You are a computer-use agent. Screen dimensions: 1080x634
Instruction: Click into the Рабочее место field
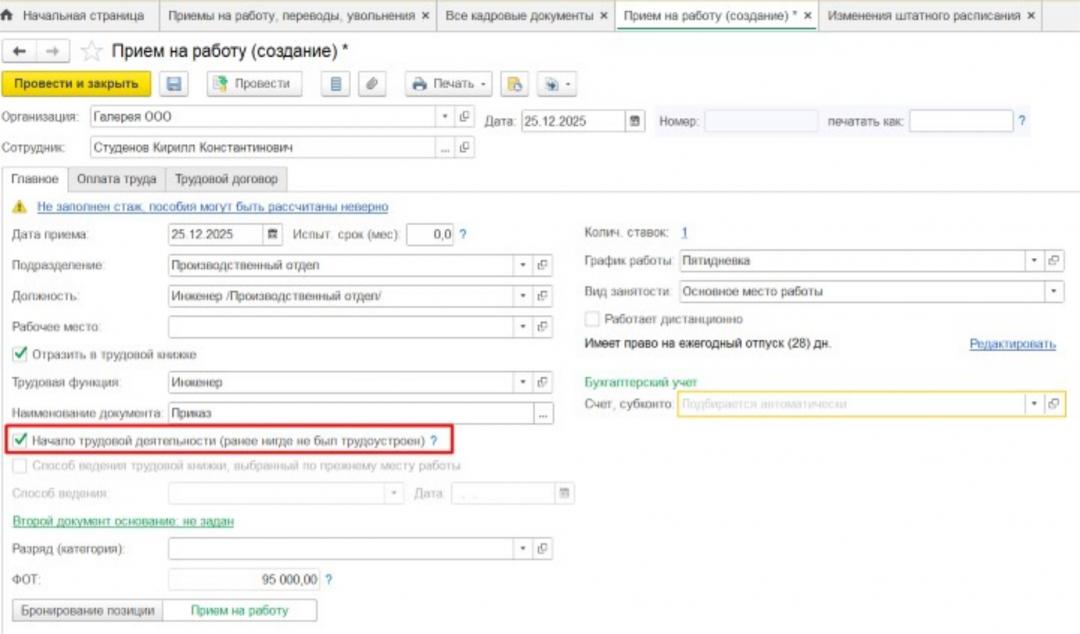(341, 327)
